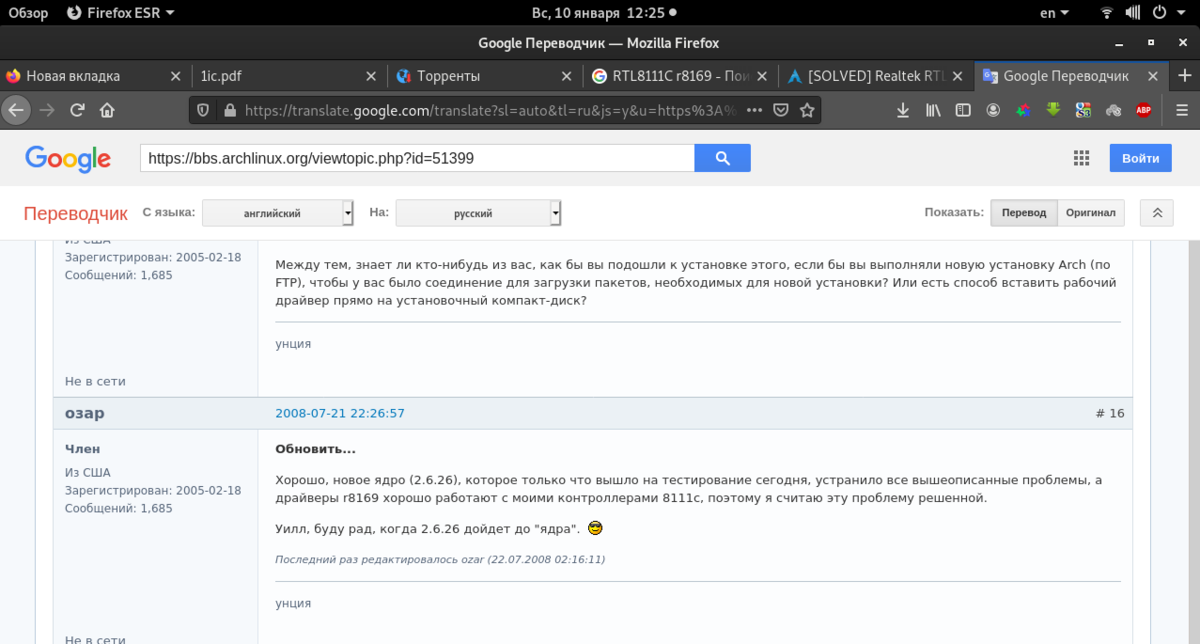Open post number # 16 link
This screenshot has height=644, width=1200.
click(x=1109, y=413)
